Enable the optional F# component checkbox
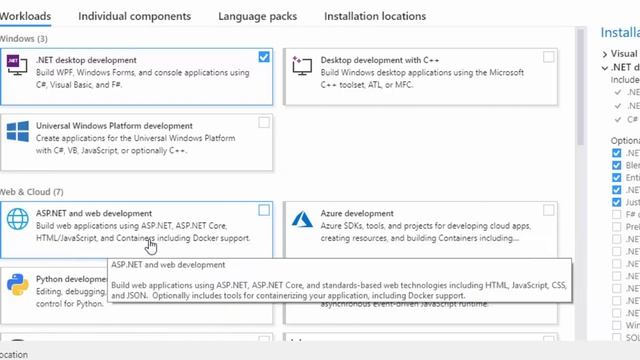The image size is (640, 360). click(617, 214)
